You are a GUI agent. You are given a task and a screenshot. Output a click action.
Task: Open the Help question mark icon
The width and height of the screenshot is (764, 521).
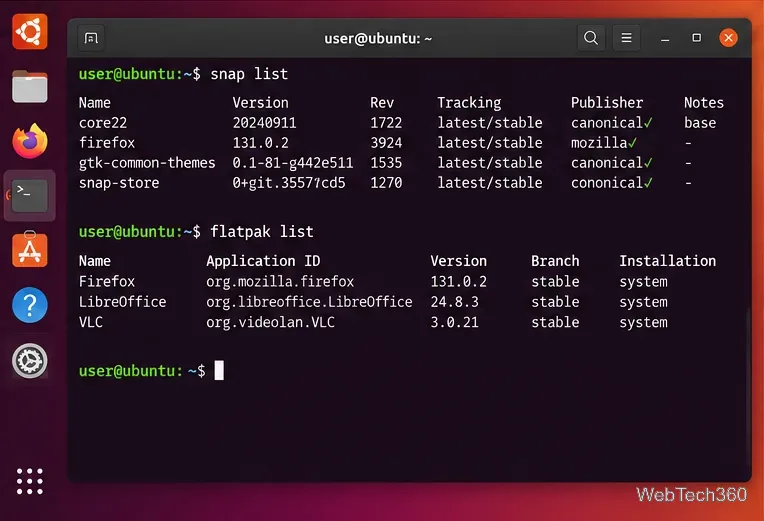30,305
